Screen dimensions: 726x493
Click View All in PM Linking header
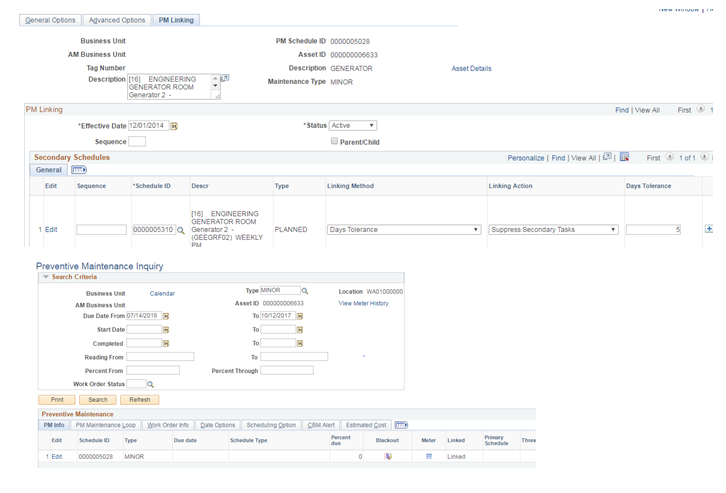[x=647, y=110]
